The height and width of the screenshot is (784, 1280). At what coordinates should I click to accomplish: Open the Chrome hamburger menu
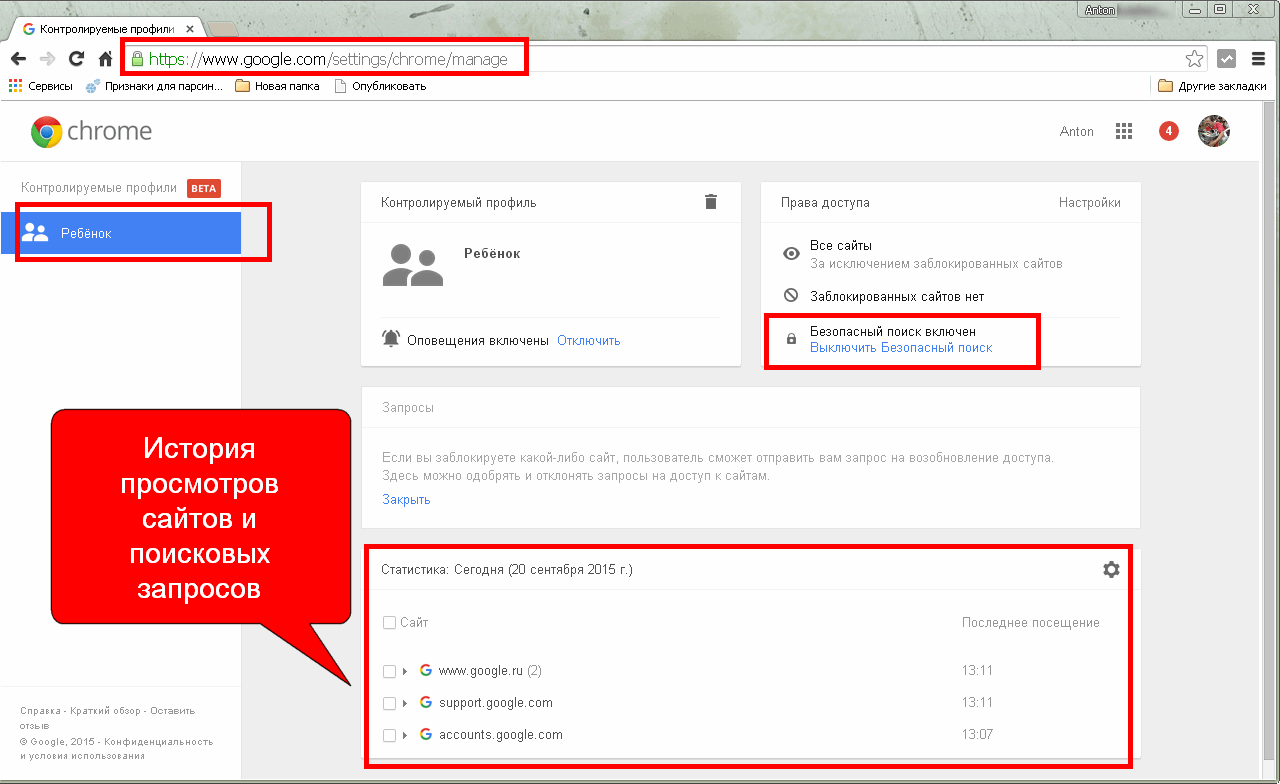[x=1259, y=59]
